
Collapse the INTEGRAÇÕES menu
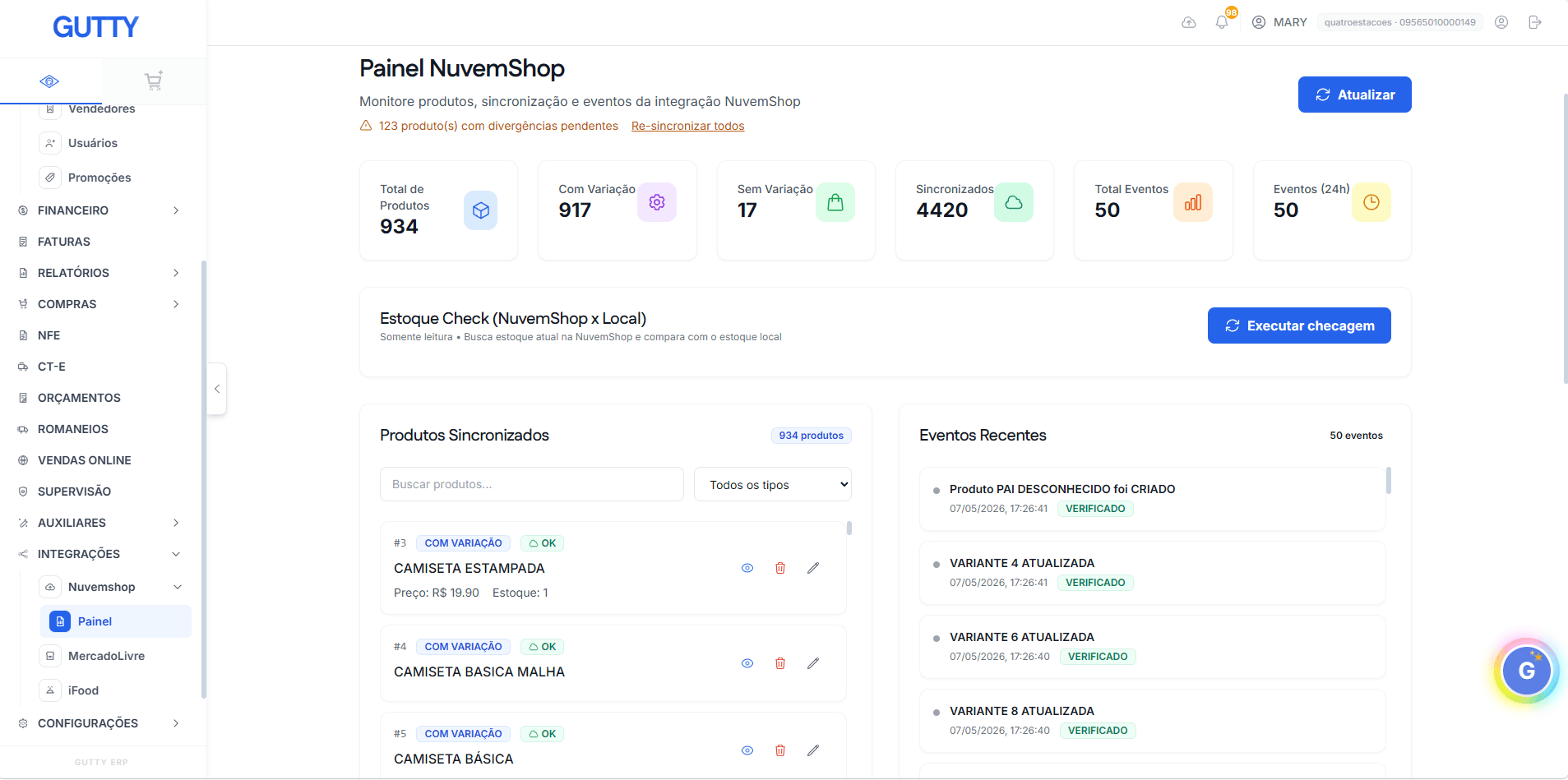[x=99, y=554]
